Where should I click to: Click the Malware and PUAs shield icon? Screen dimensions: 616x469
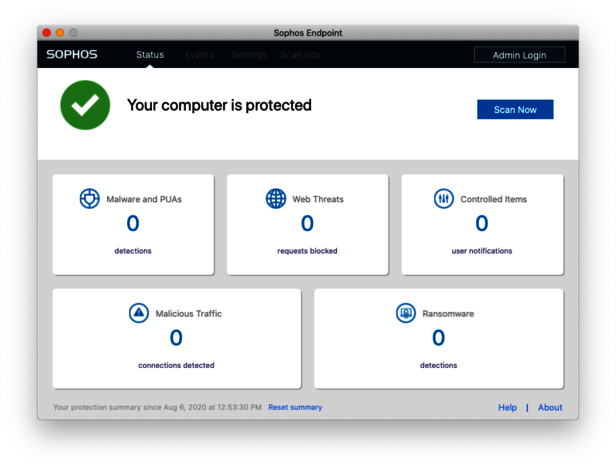[90, 199]
